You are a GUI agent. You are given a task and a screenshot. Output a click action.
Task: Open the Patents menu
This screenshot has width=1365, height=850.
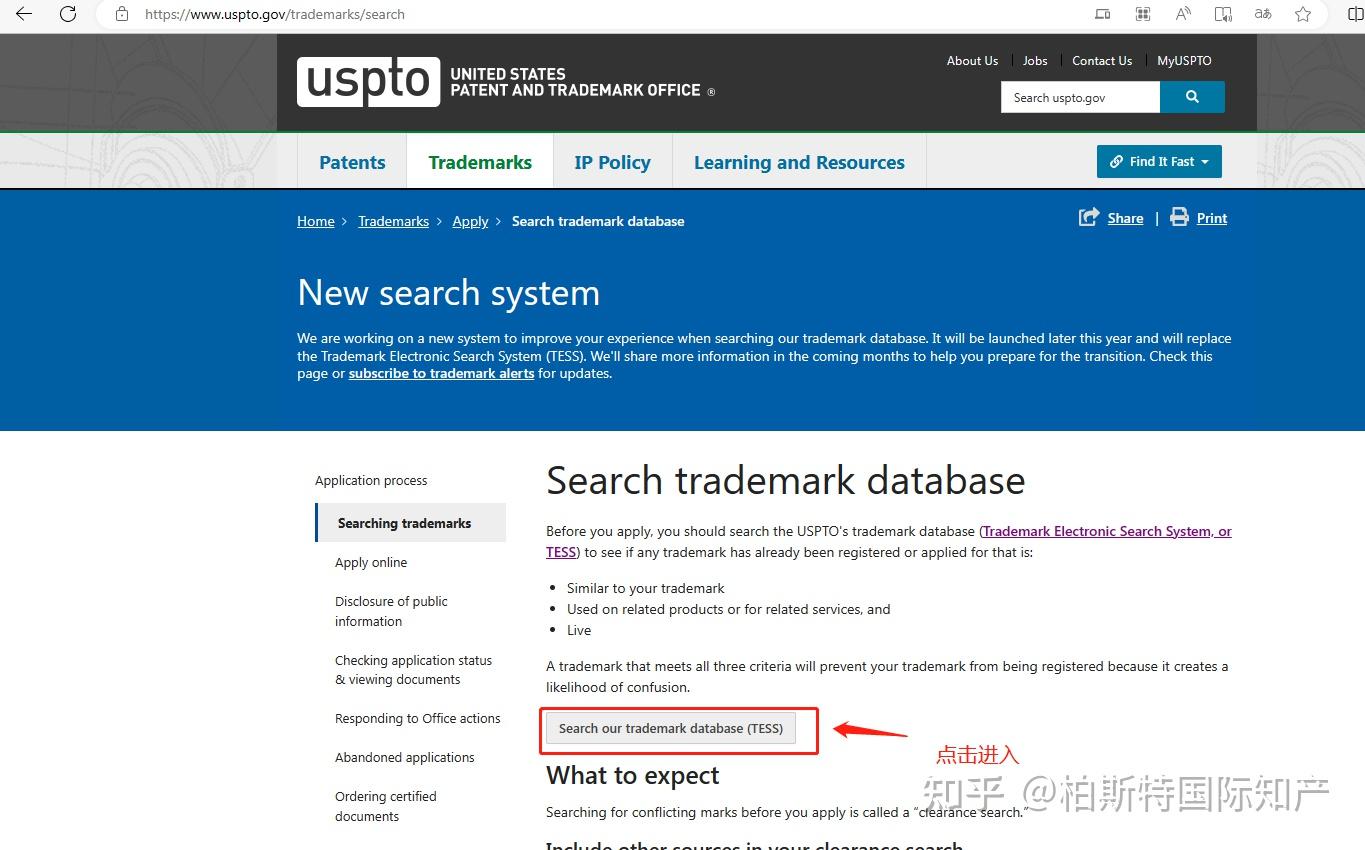[x=352, y=162]
